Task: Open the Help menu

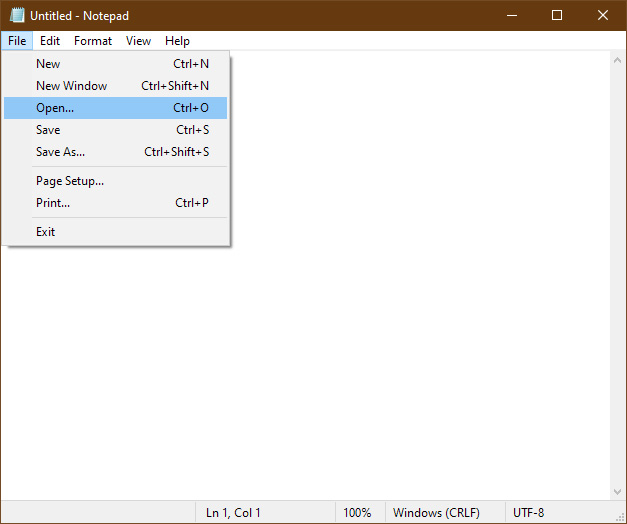Action: tap(177, 41)
